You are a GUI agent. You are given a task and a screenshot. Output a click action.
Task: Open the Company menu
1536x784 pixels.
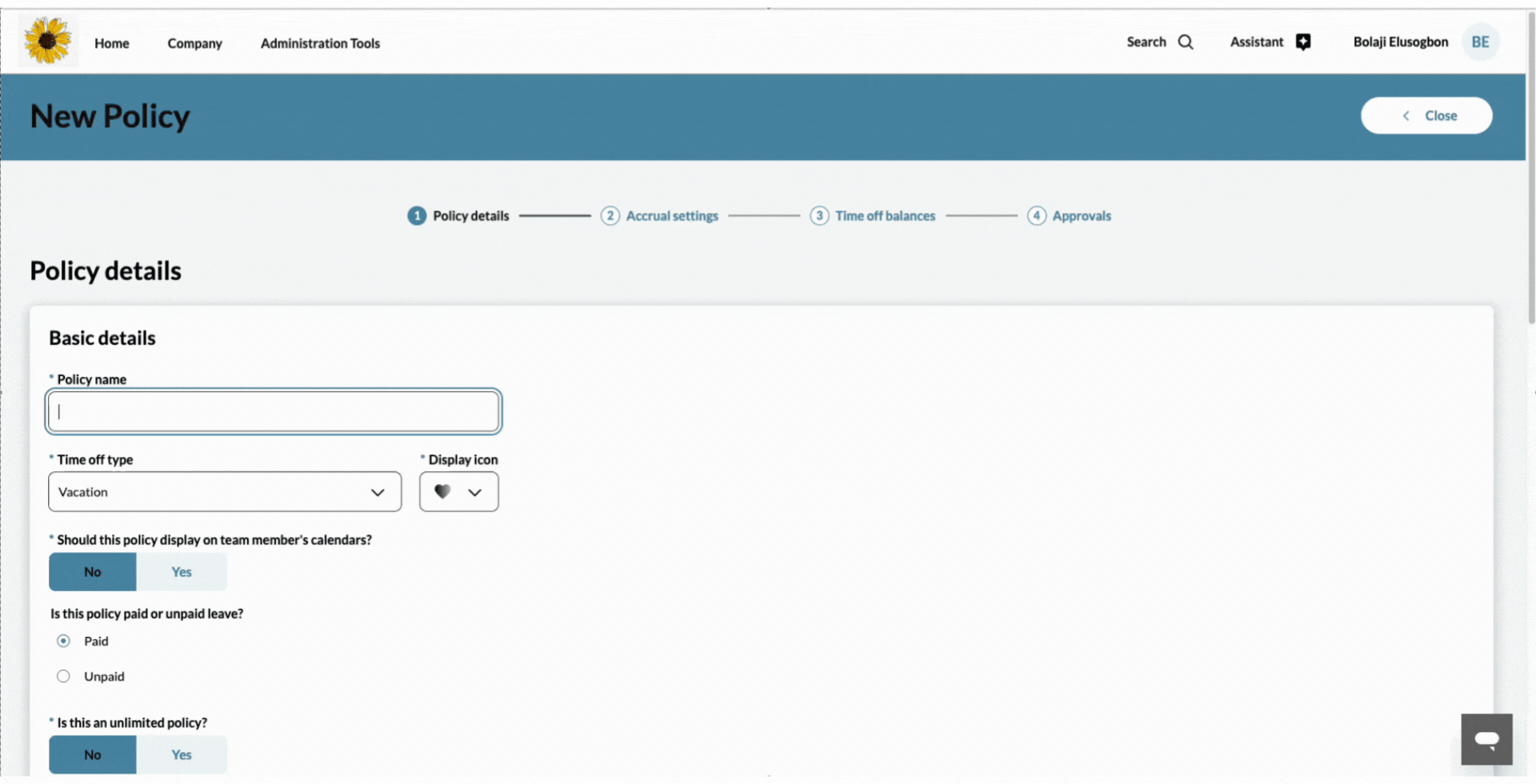tap(194, 43)
